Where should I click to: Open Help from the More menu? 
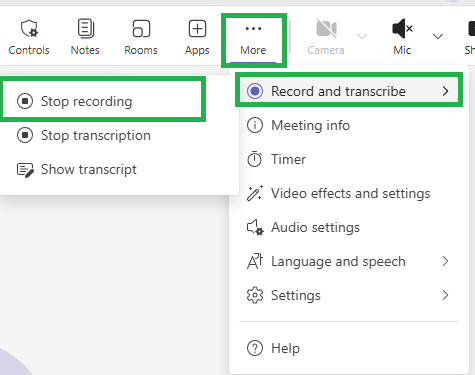coord(349,348)
